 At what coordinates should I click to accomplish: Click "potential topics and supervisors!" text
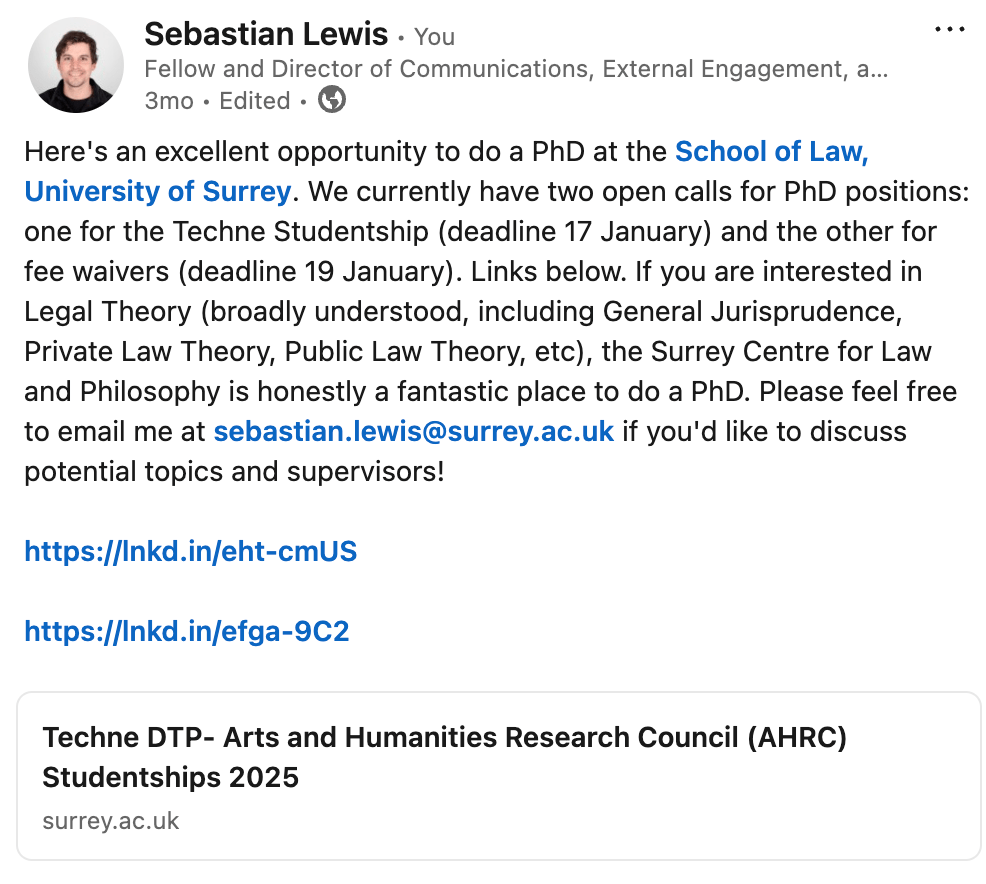click(x=234, y=471)
